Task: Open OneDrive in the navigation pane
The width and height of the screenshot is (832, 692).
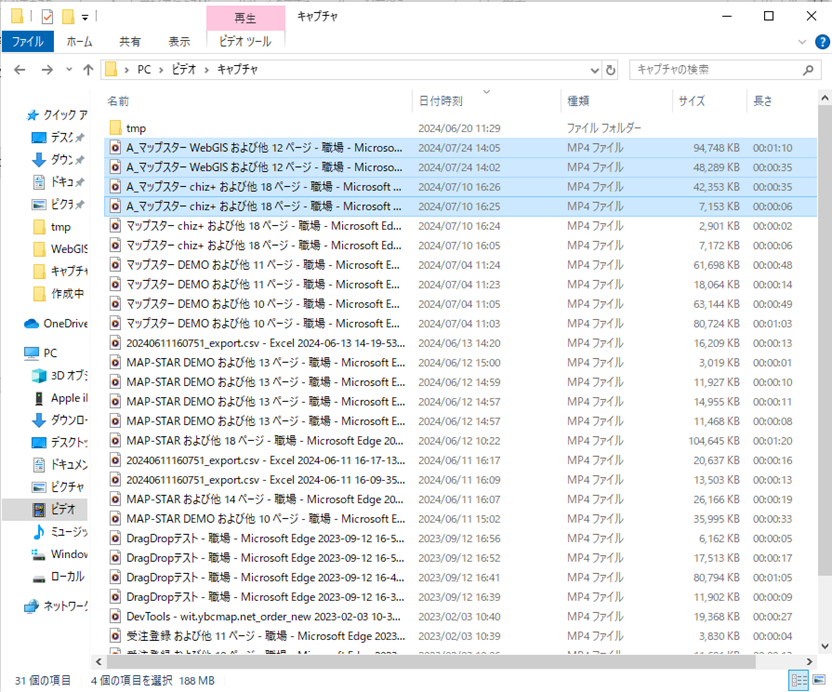Action: (x=56, y=324)
